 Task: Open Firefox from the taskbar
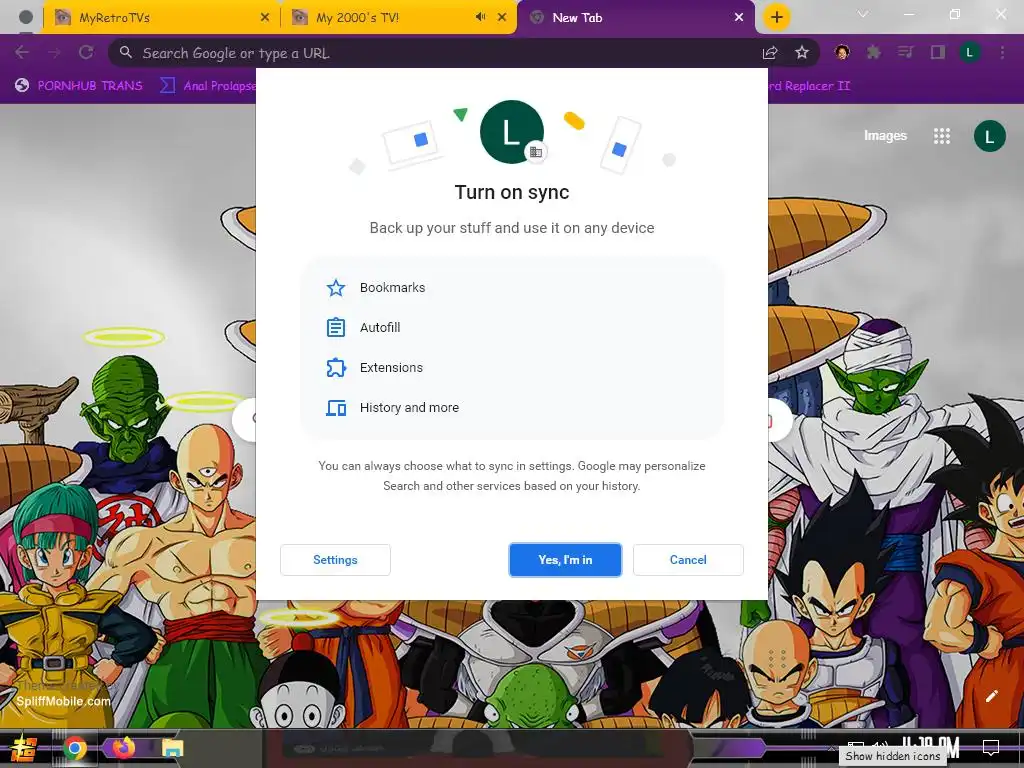[123, 748]
